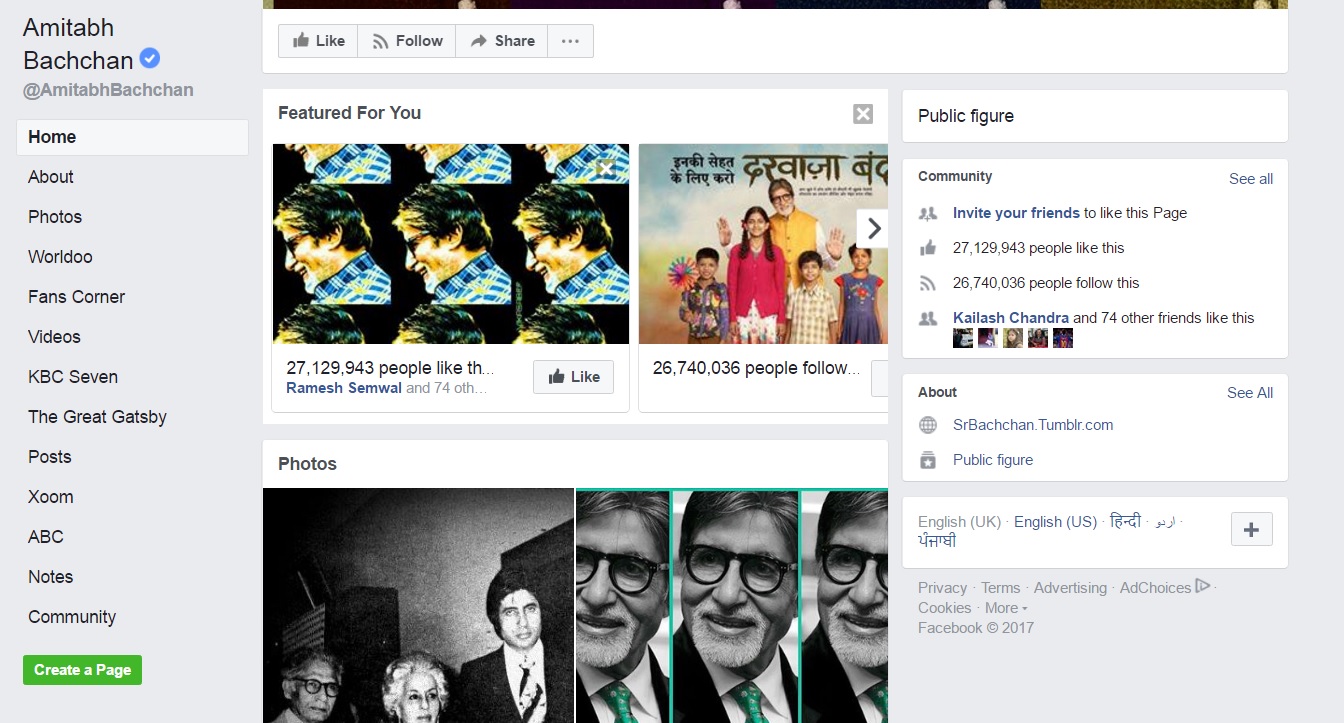Click the first friend avatar thumbnail in Community

click(963, 338)
